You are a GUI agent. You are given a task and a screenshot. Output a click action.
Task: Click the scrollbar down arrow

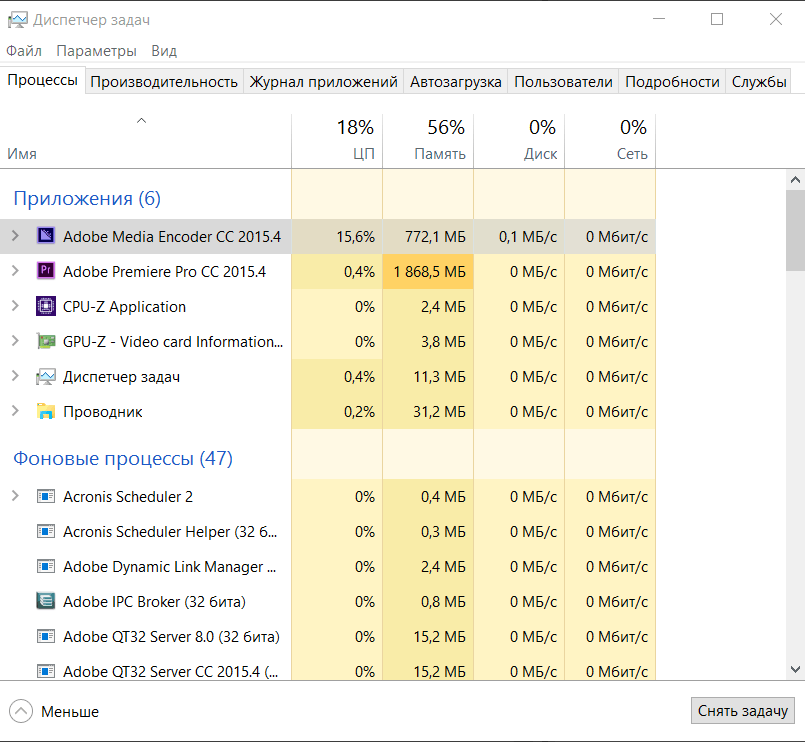coord(795,669)
